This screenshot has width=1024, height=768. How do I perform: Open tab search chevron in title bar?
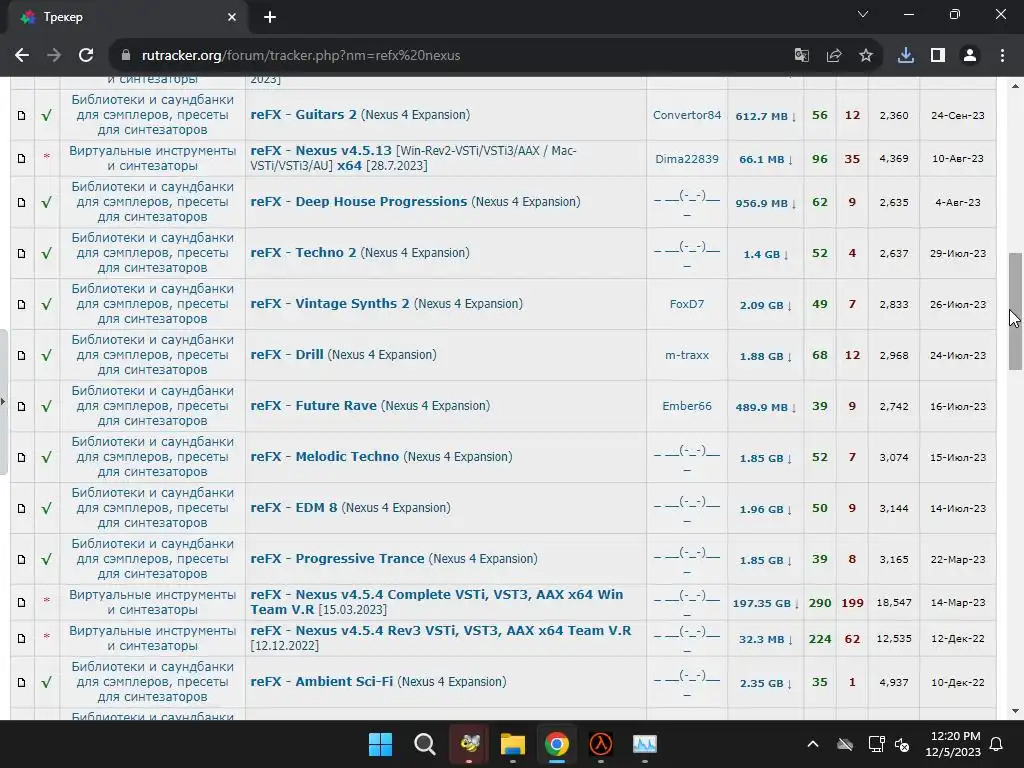863,14
